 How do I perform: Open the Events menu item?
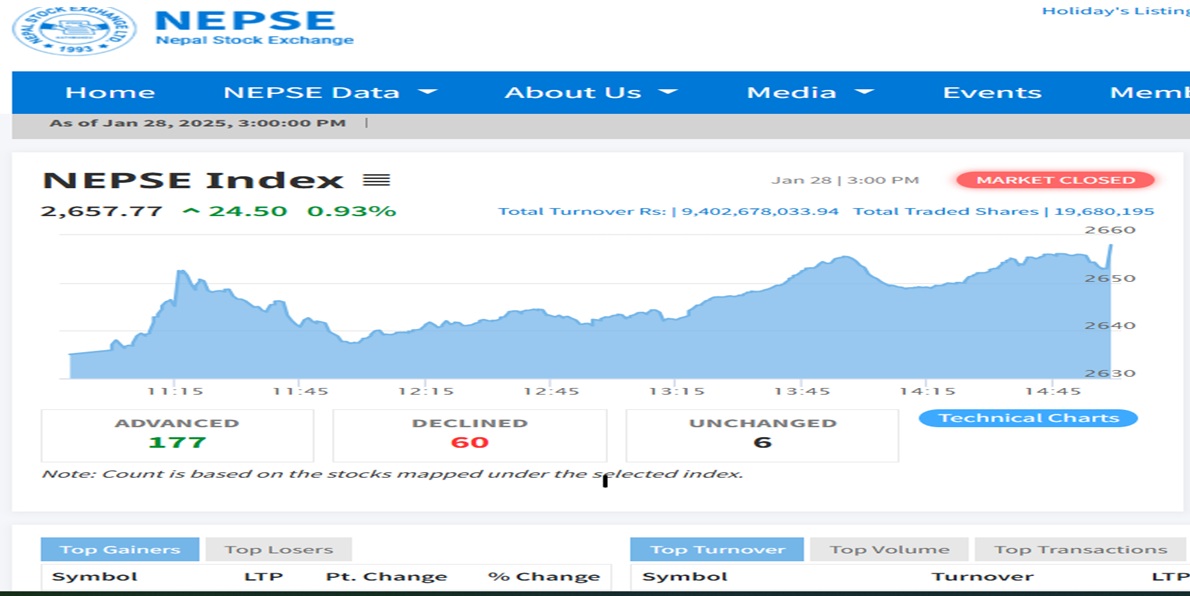tap(992, 93)
